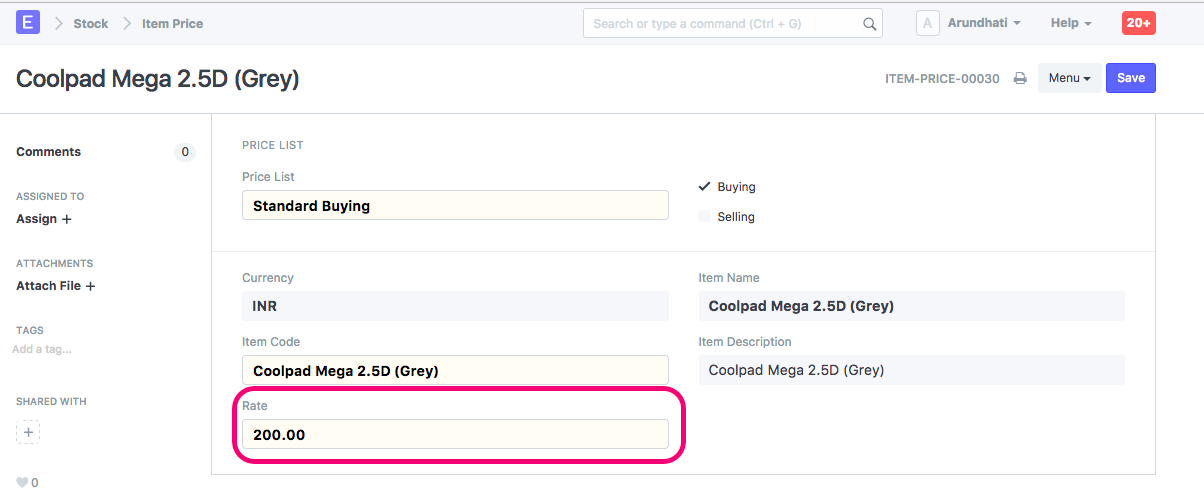The height and width of the screenshot is (496, 1204).
Task: Expand the Menu dropdown
Action: click(x=1069, y=78)
